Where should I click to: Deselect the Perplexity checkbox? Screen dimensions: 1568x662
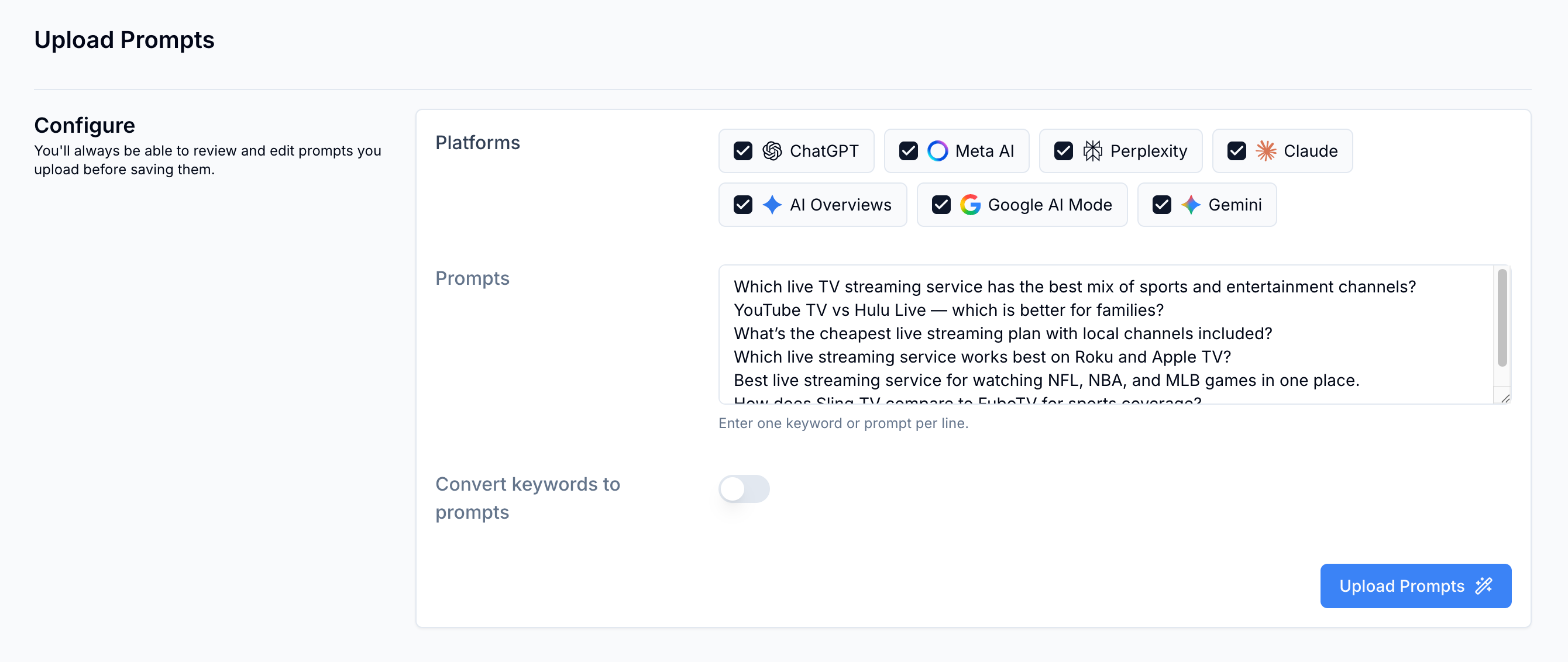coord(1064,151)
